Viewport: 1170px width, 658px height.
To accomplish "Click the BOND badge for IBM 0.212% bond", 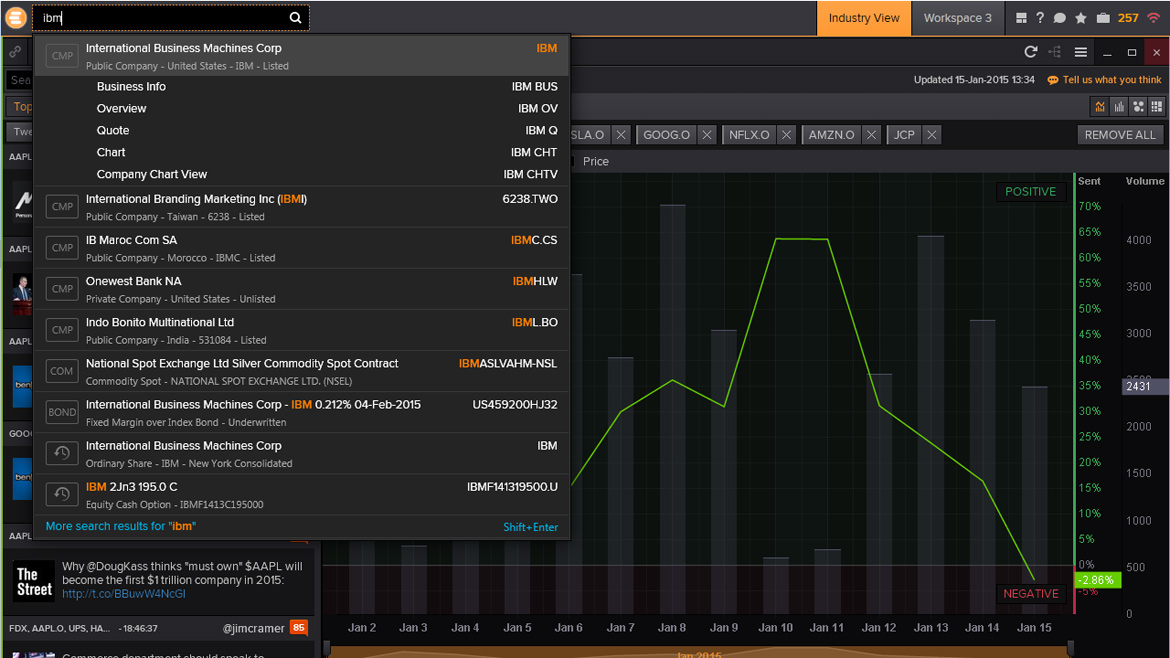I will (x=62, y=412).
